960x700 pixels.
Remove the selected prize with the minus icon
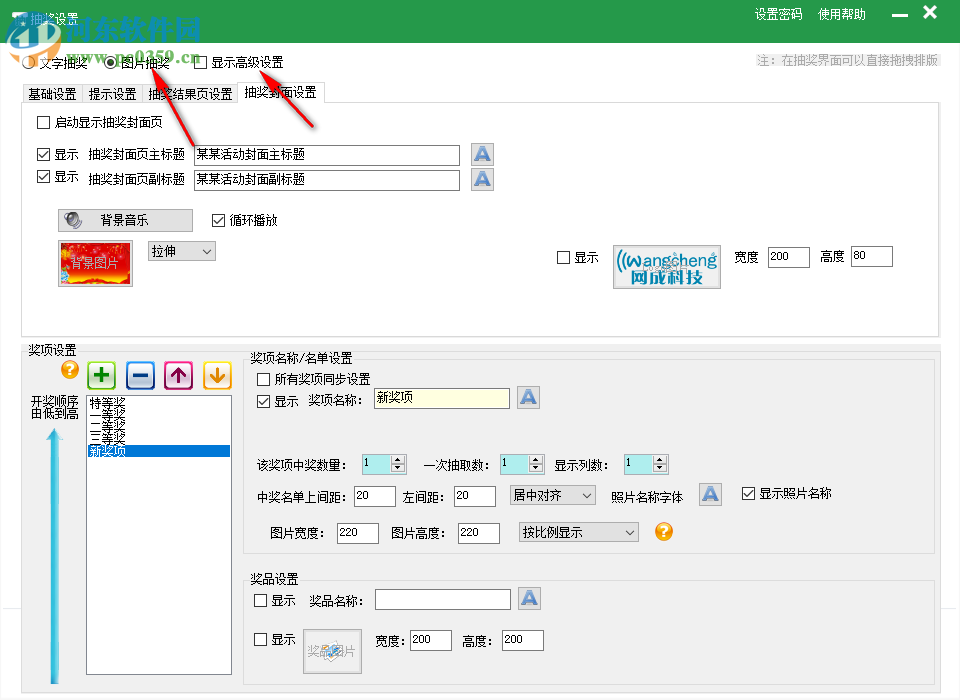(139, 375)
